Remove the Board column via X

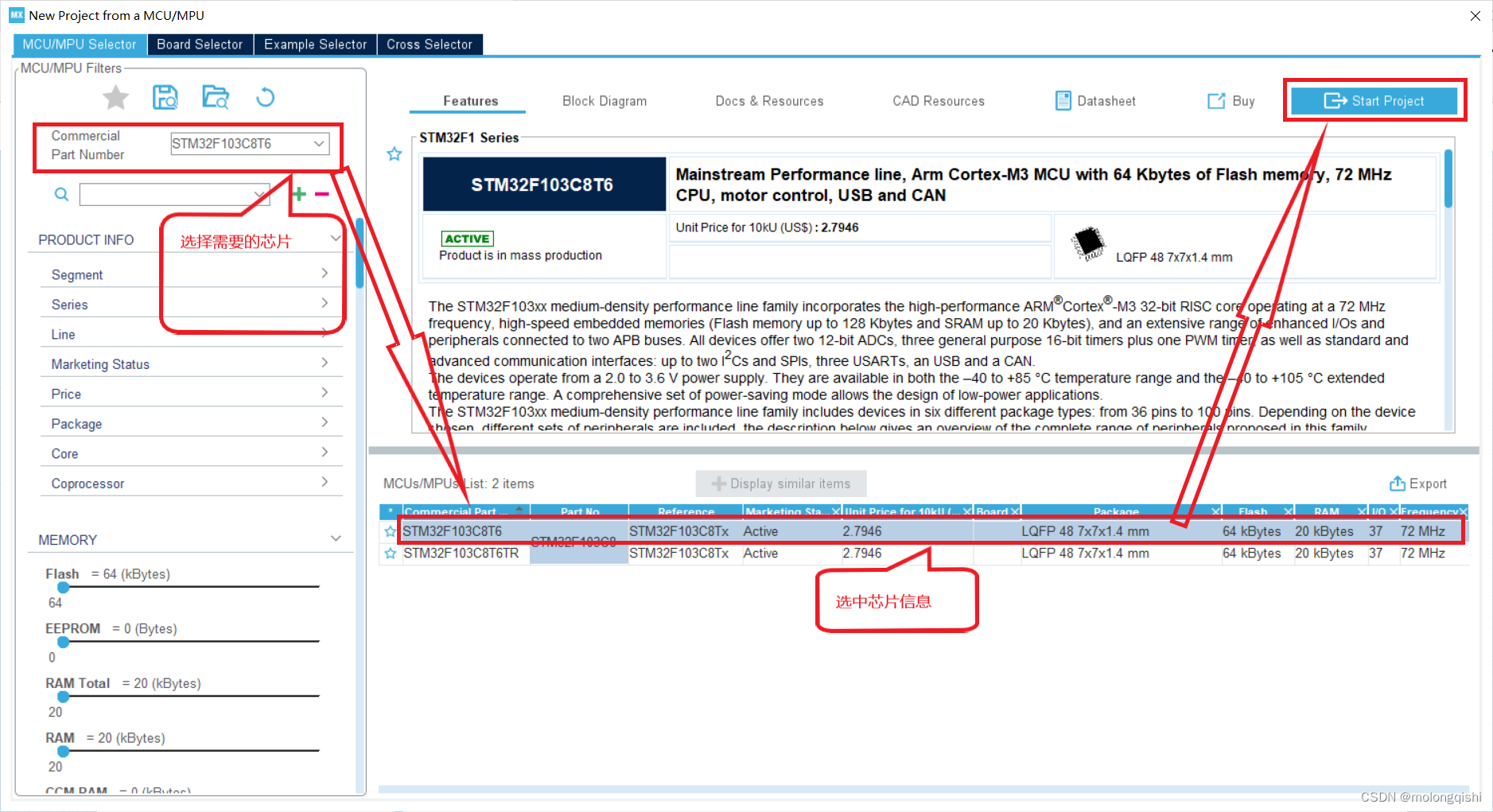click(1015, 511)
